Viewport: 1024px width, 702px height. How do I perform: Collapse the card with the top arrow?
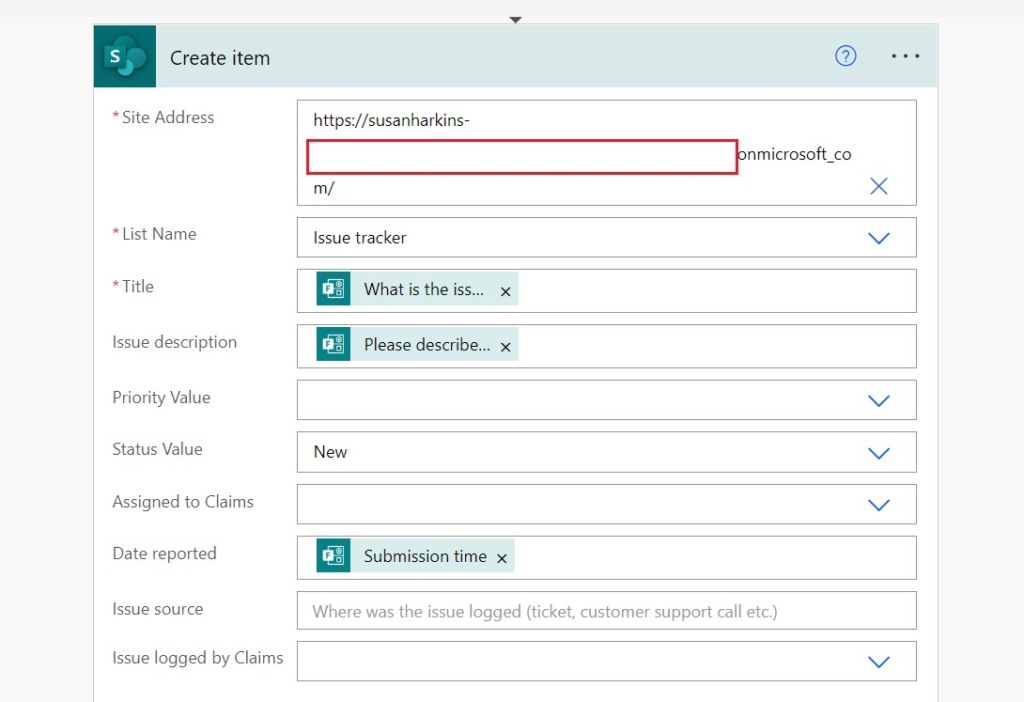click(516, 19)
